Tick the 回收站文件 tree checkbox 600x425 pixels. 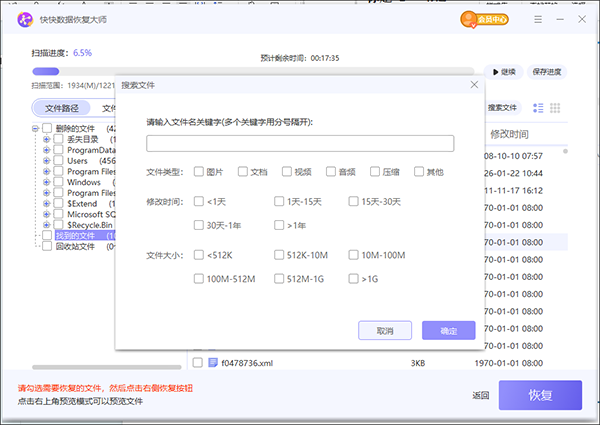click(47, 246)
